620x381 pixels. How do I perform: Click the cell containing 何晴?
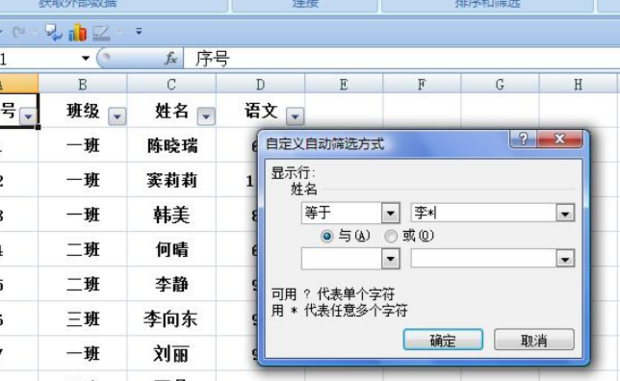click(x=171, y=249)
